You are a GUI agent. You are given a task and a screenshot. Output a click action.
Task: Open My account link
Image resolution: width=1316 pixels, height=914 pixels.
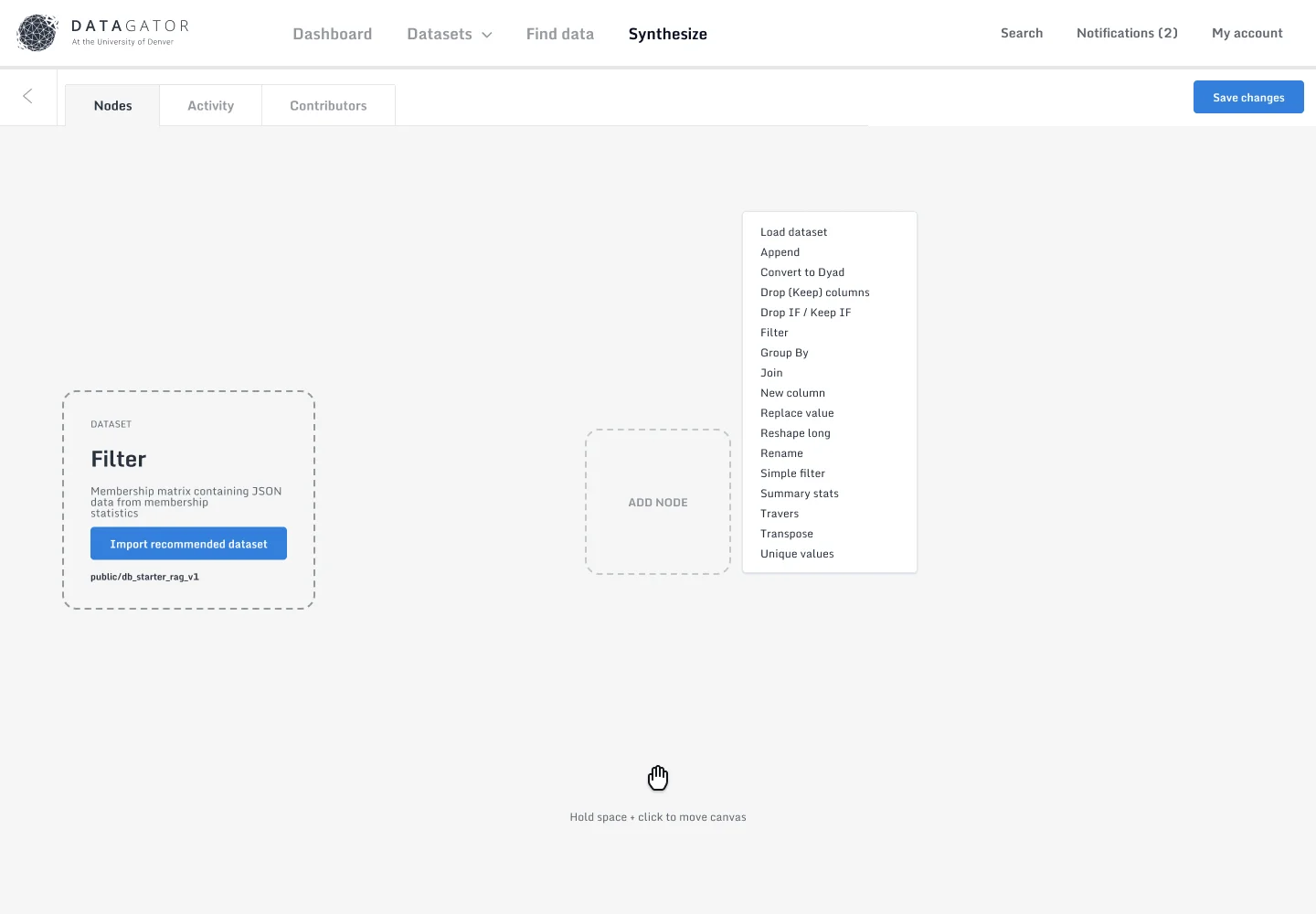tap(1247, 33)
